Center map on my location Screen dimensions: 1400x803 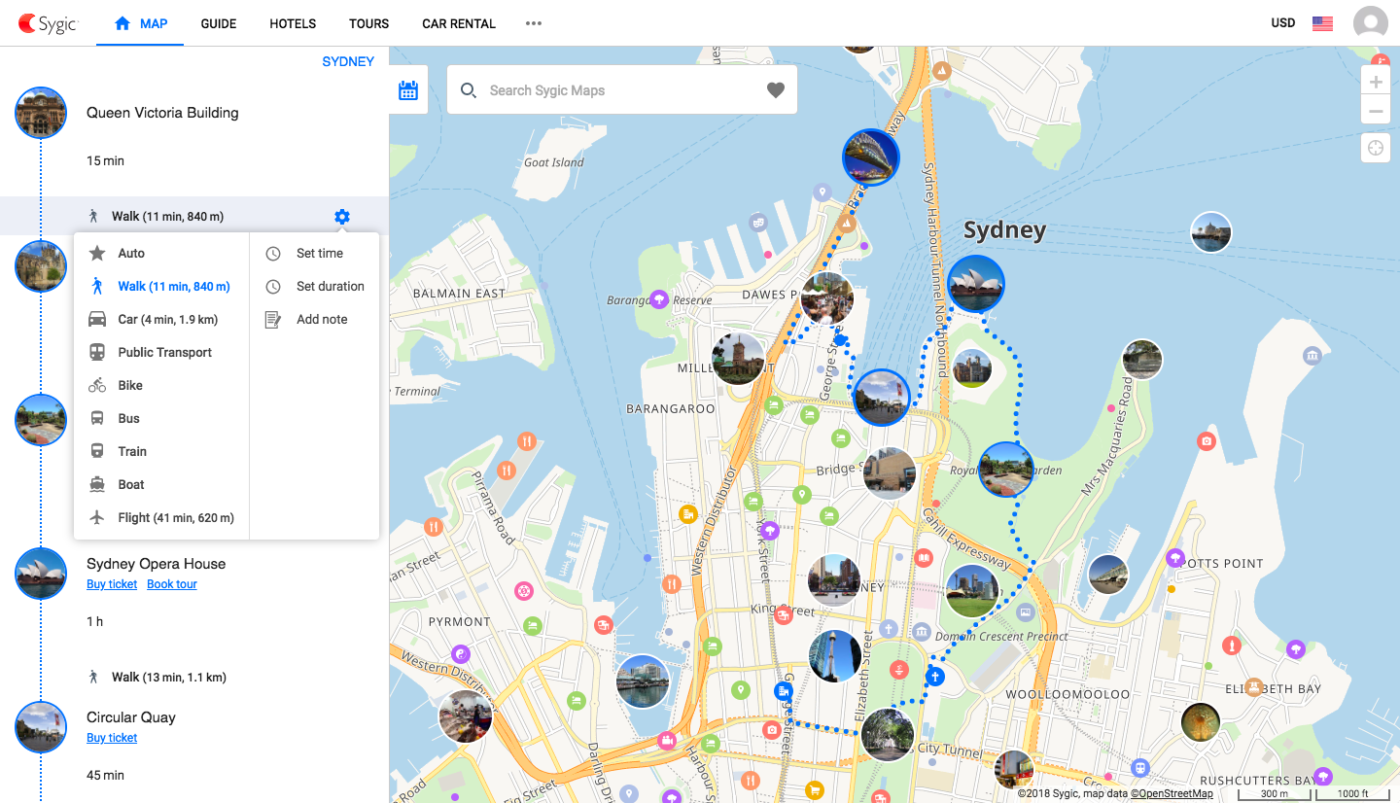point(1377,148)
